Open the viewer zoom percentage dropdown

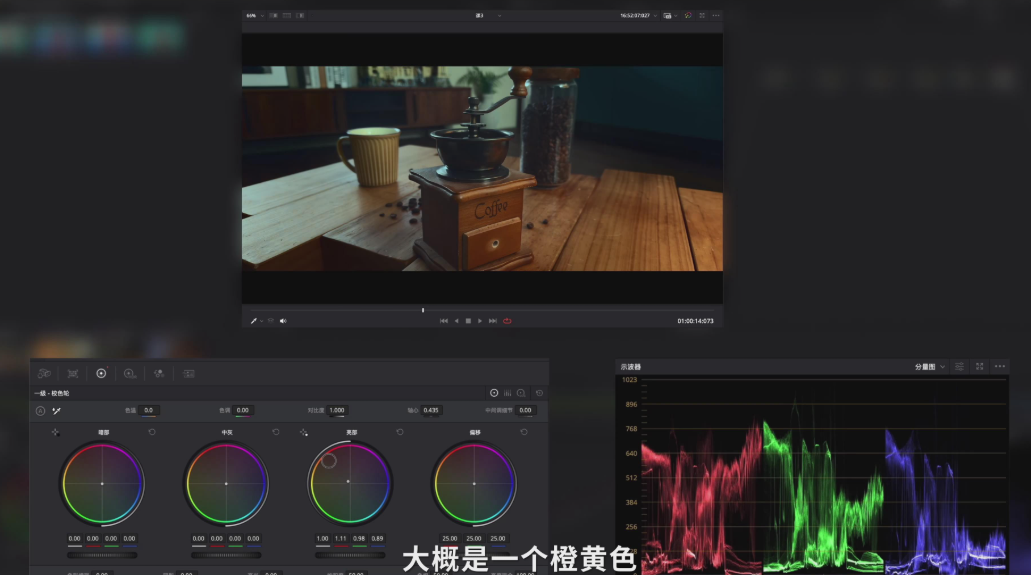coord(255,16)
